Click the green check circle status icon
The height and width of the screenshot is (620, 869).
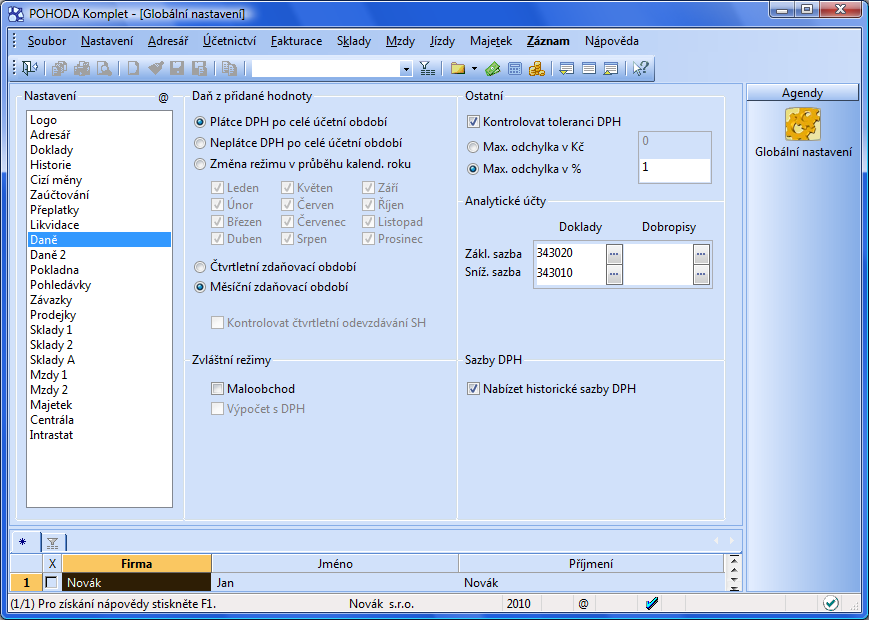pyautogui.click(x=830, y=603)
